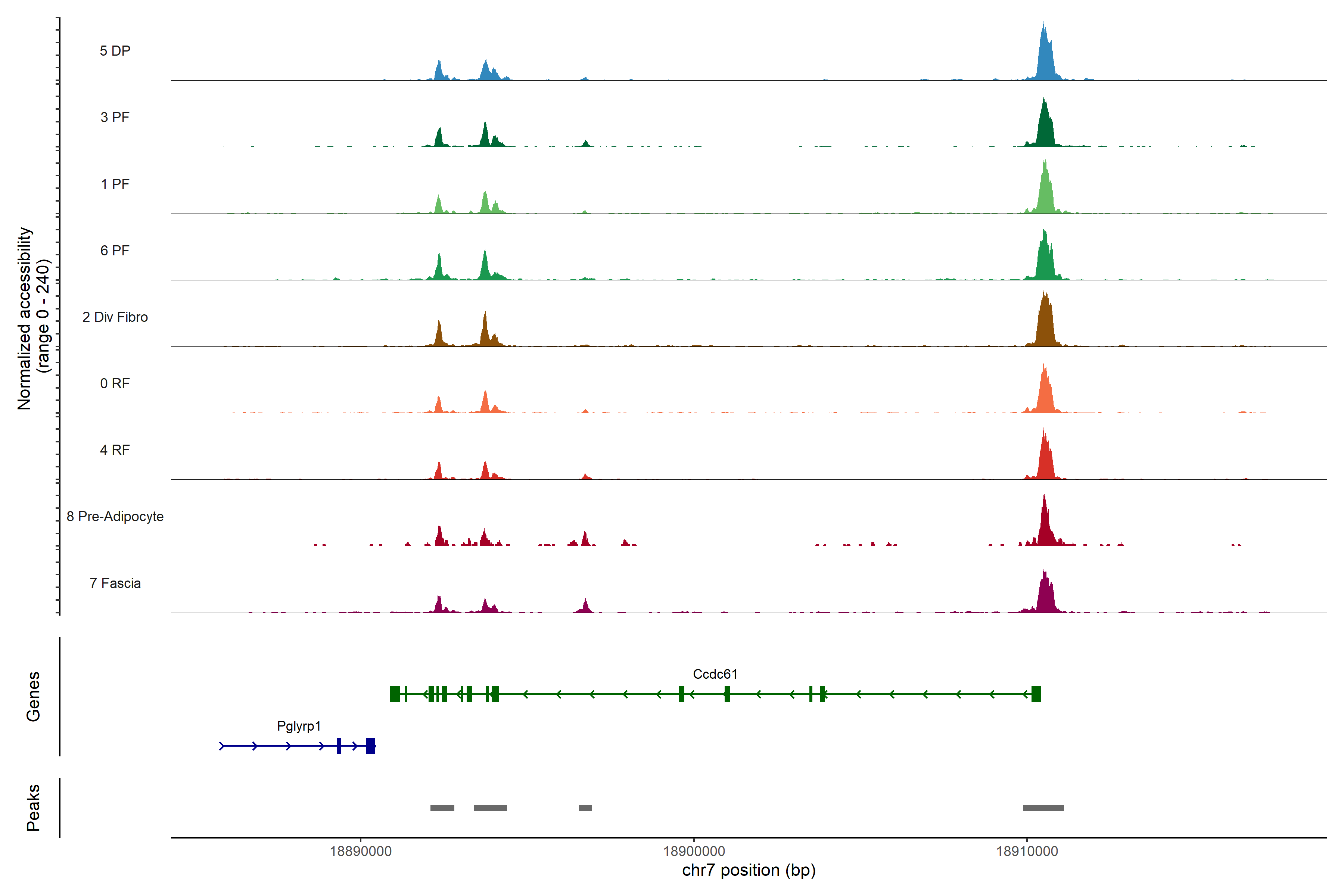This screenshot has height=896, width=1344.
Task: Click the chr7 position (bp) axis title
Action: coord(749,870)
